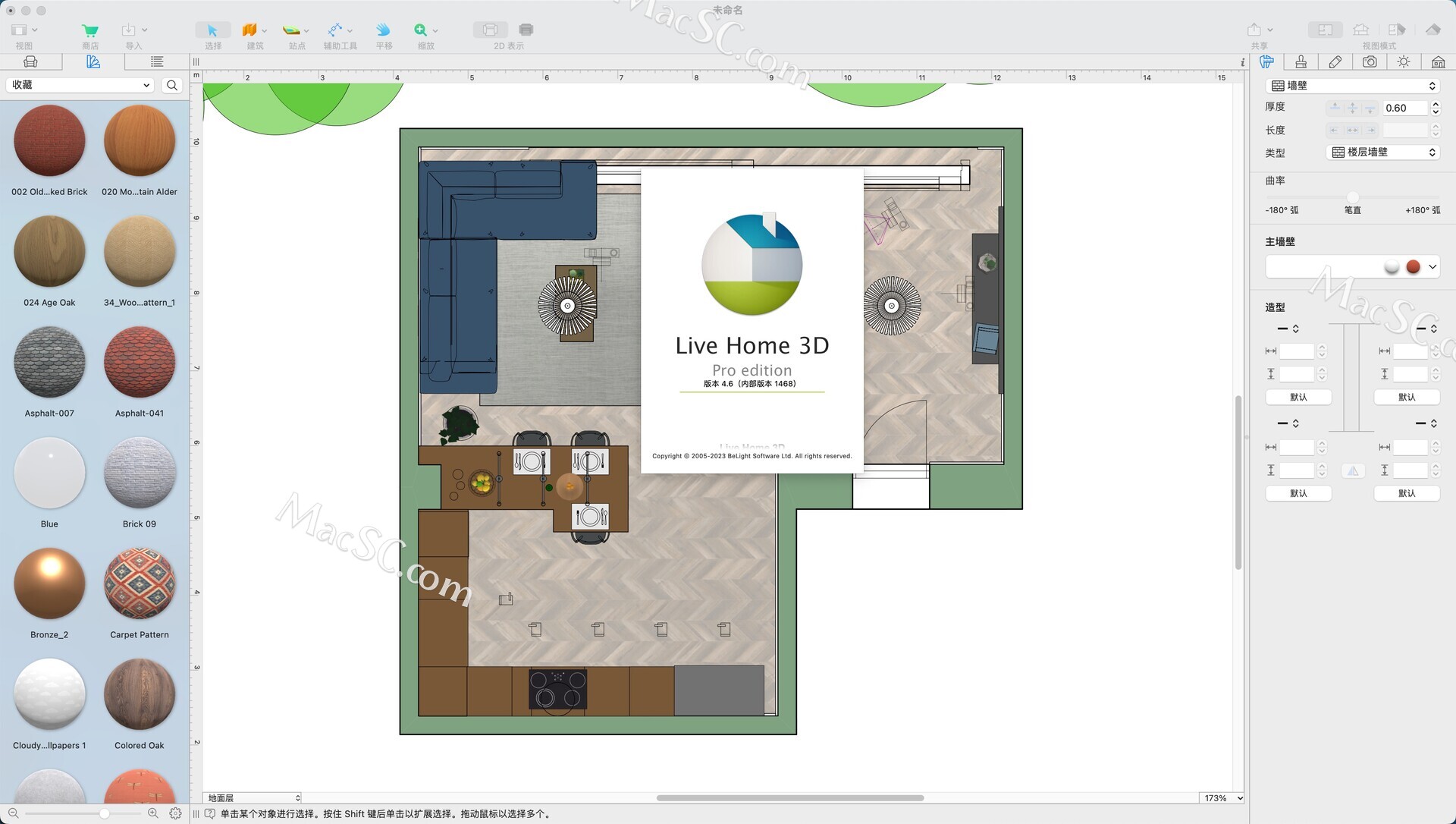Toggle the 2D 表示 outline representation

coord(490,30)
